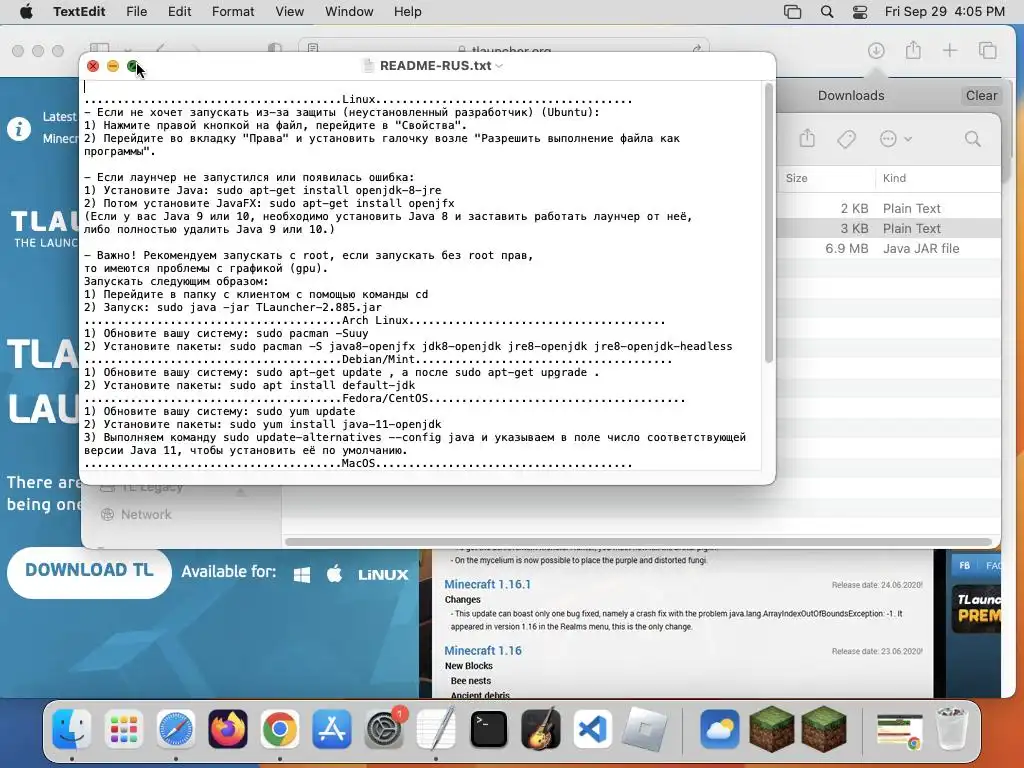The width and height of the screenshot is (1024, 768).
Task: Open the Help menu
Action: (408, 12)
